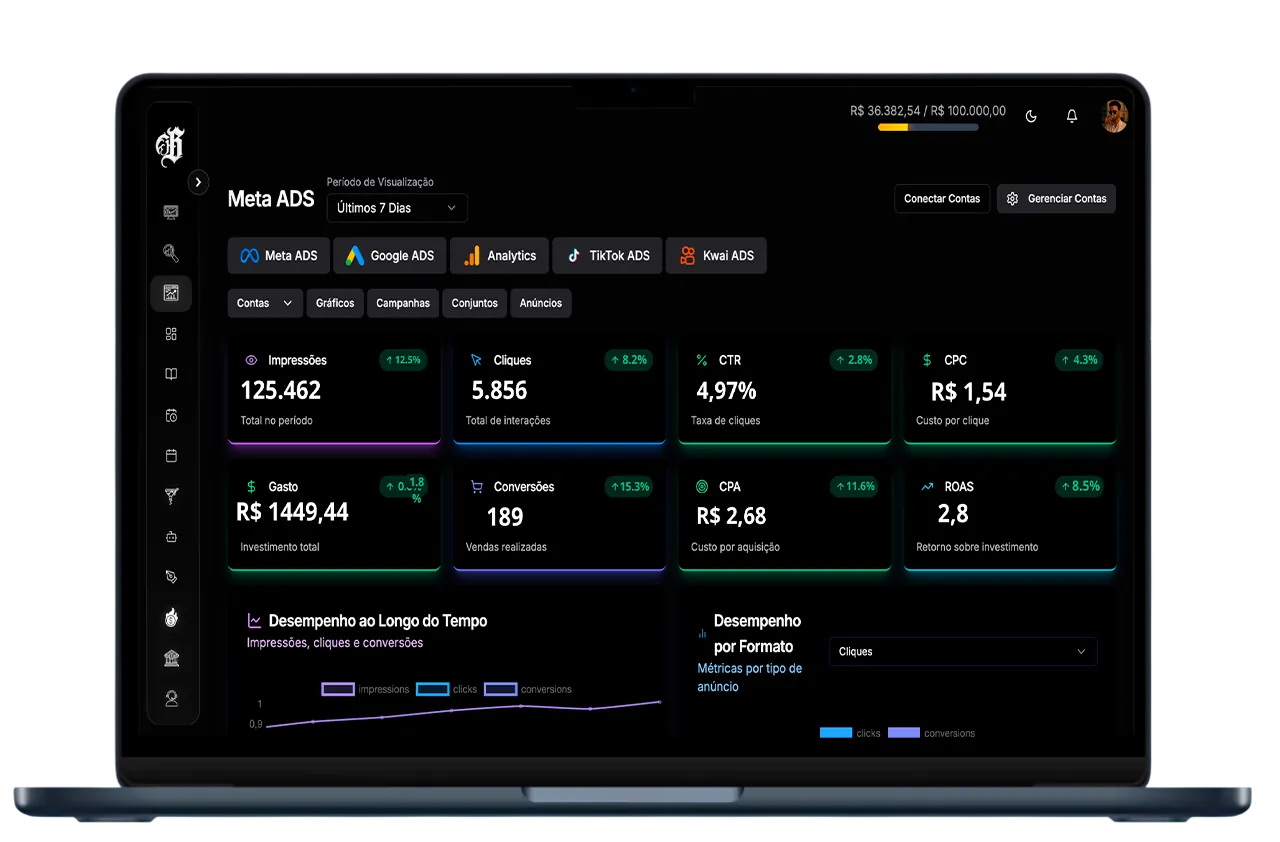Switch to the Google ADS tab
The image size is (1280, 842).
[389, 255]
